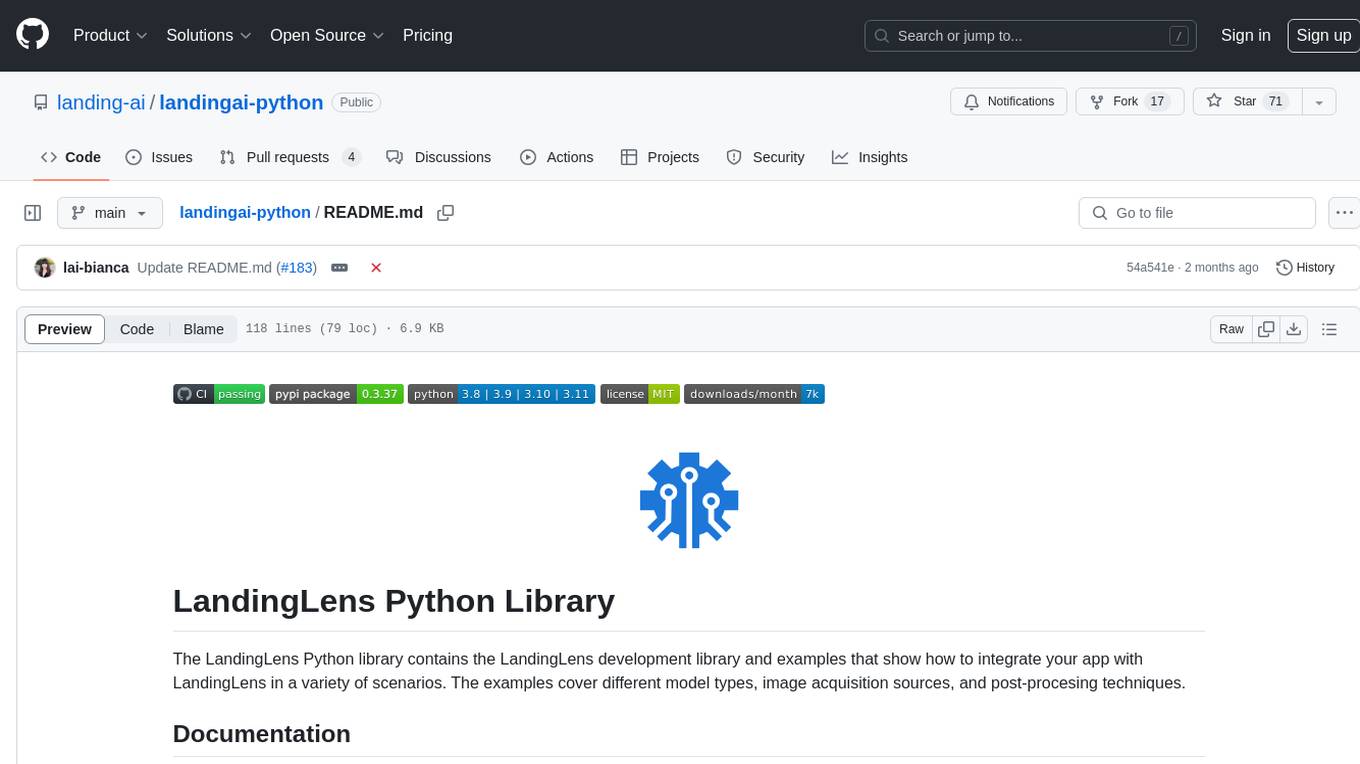
Task: Open the more file actions ellipsis
Action: pyautogui.click(x=1344, y=213)
